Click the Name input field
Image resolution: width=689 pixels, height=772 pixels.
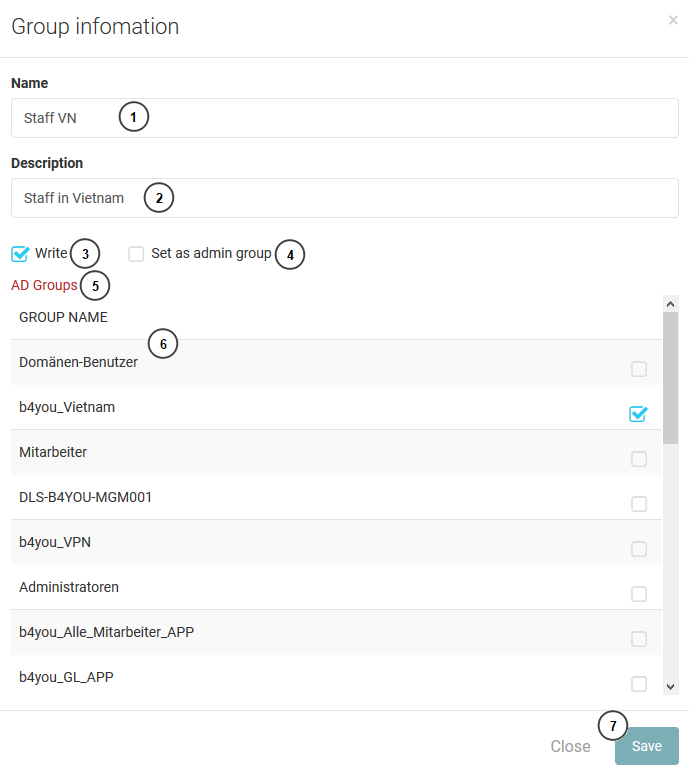click(345, 118)
